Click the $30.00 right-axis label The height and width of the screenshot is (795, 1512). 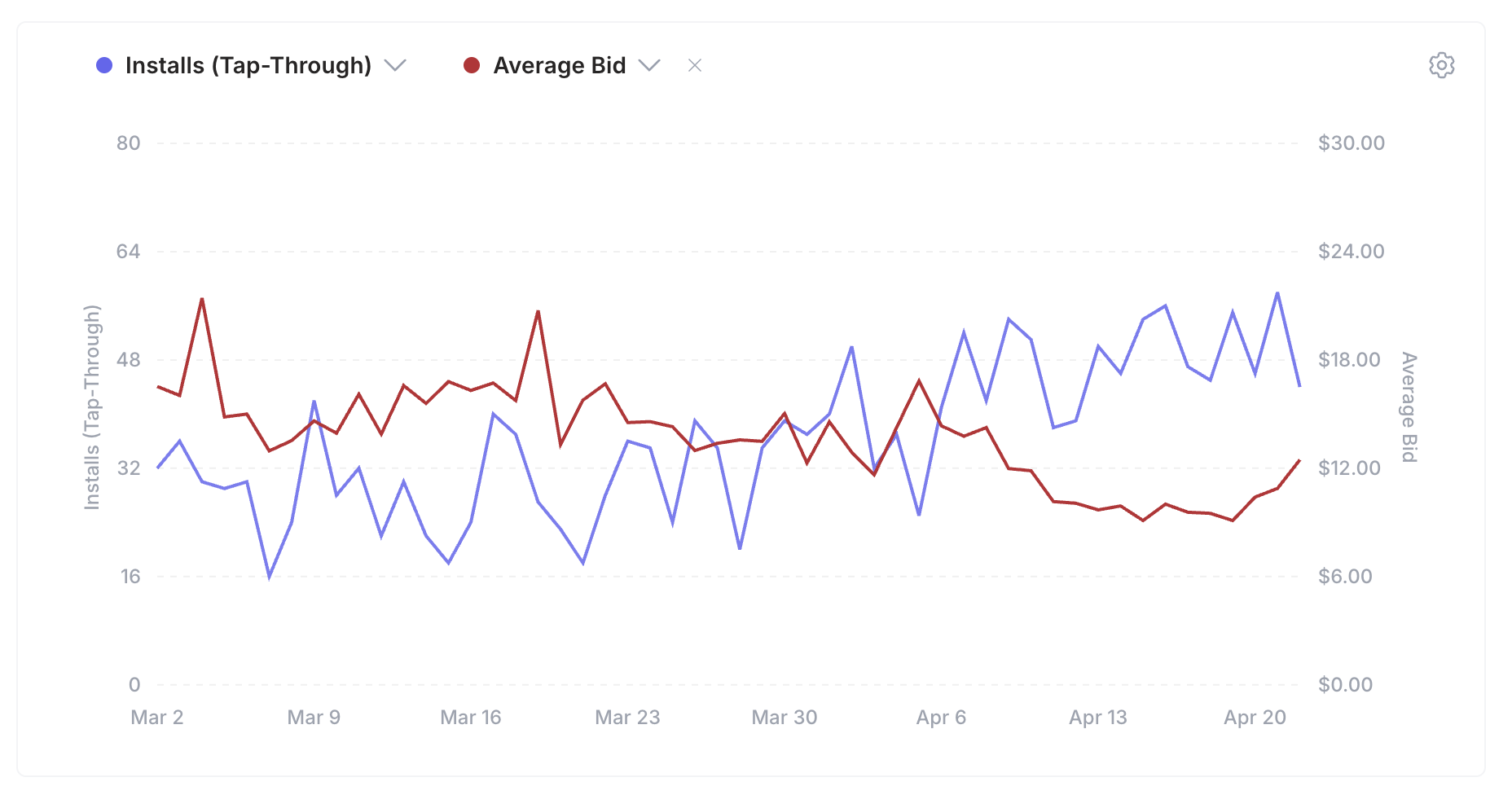click(x=1350, y=143)
